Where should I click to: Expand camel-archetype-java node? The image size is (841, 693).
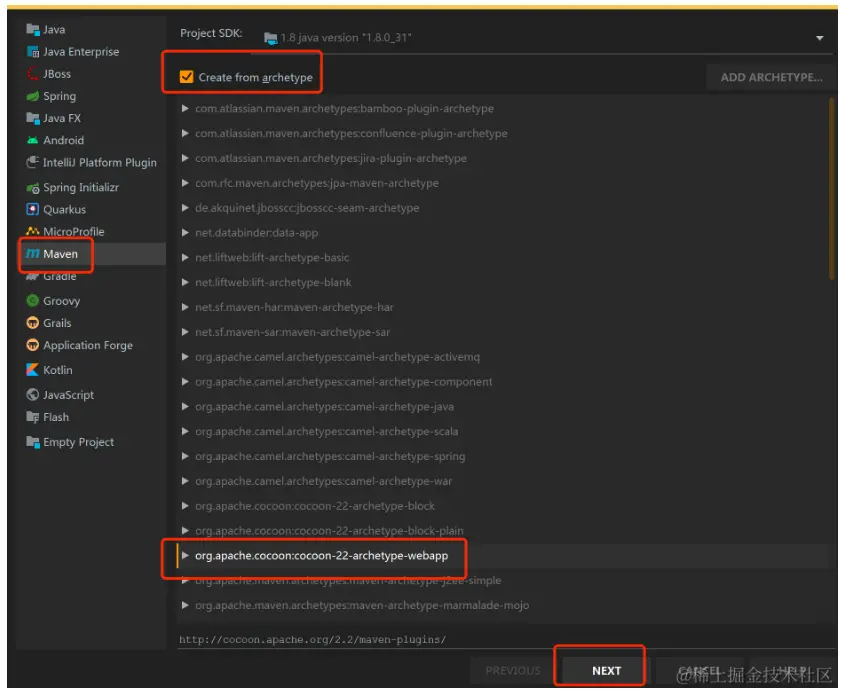point(185,407)
